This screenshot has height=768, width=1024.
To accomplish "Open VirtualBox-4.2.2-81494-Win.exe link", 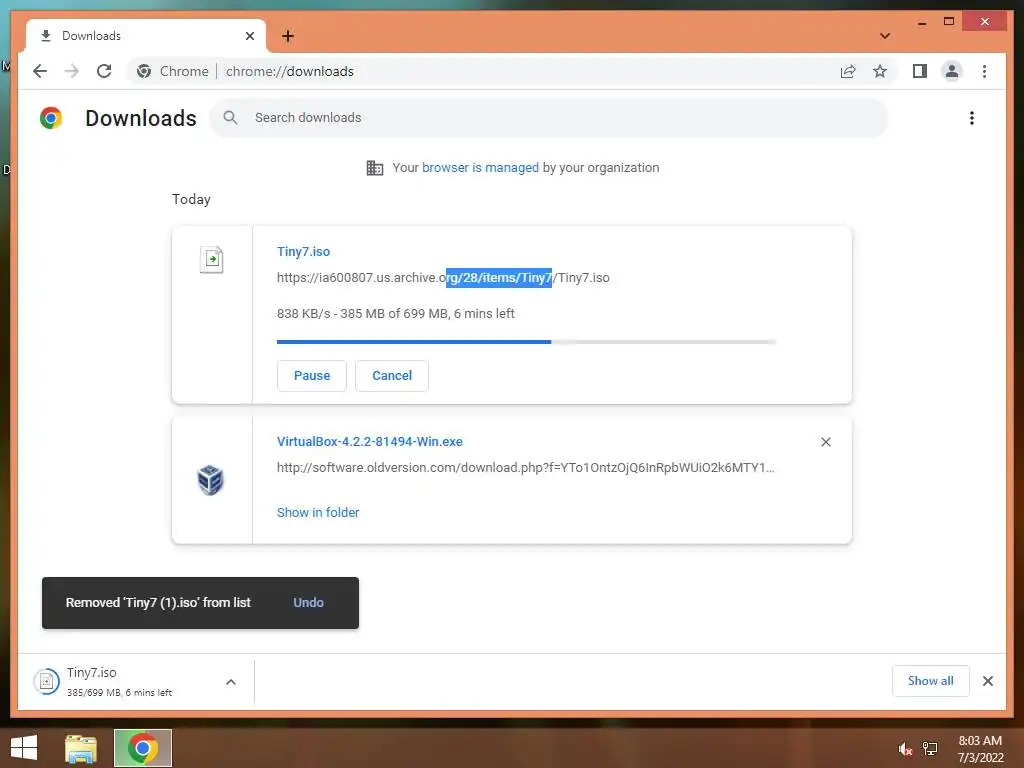I will pyautogui.click(x=370, y=441).
